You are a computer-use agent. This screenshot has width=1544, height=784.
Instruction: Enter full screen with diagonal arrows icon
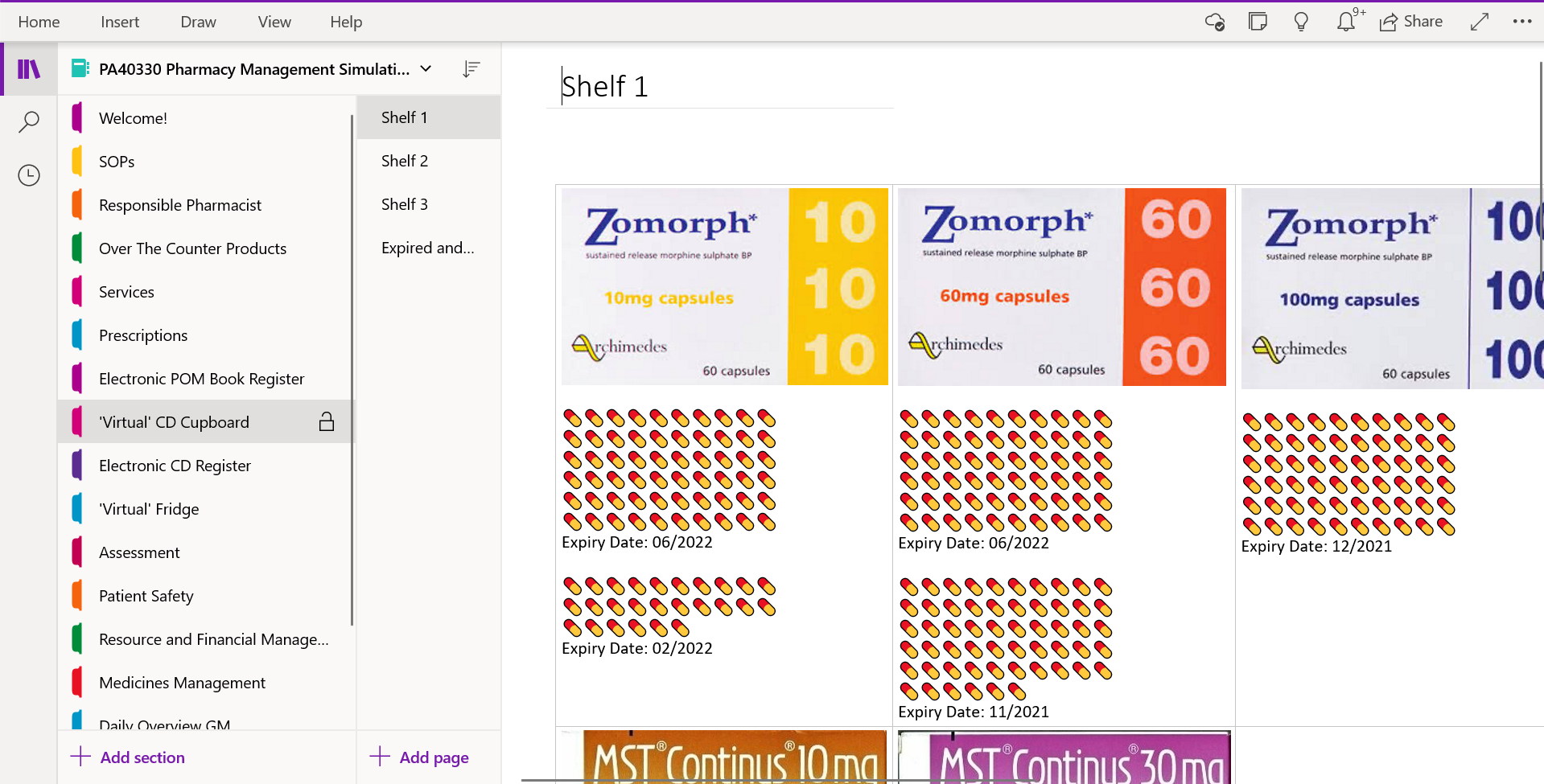coord(1479,22)
